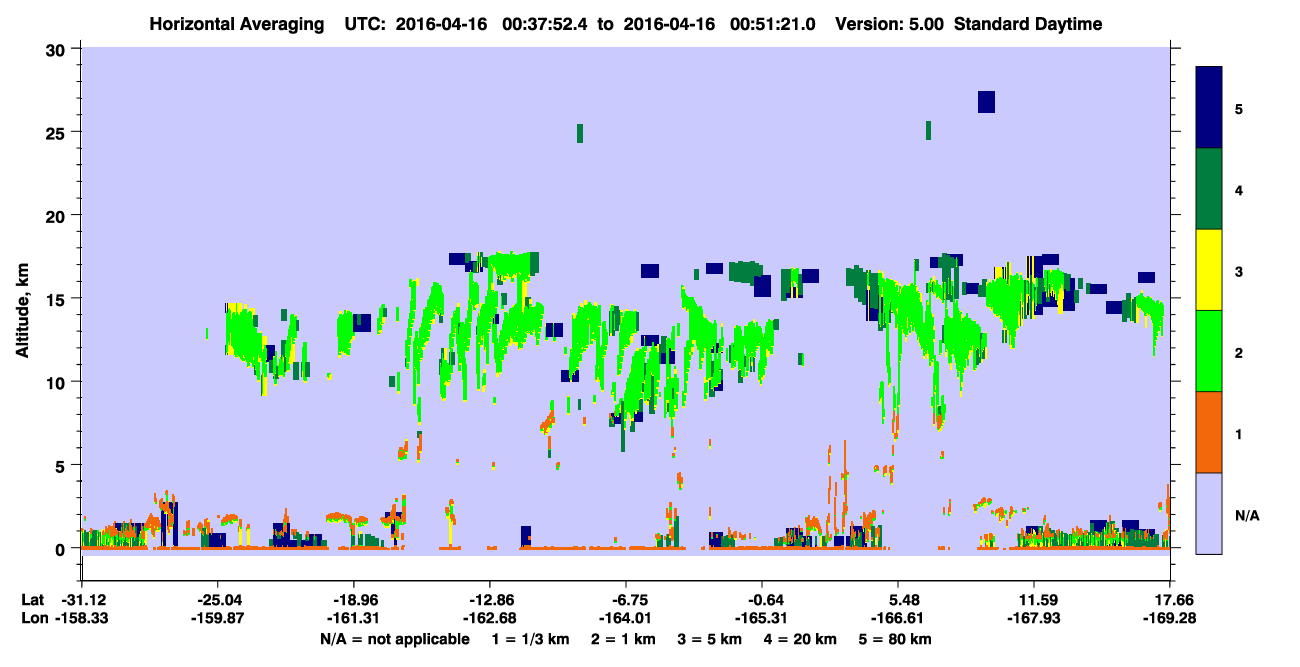Click longitude value -165.31

click(x=762, y=619)
